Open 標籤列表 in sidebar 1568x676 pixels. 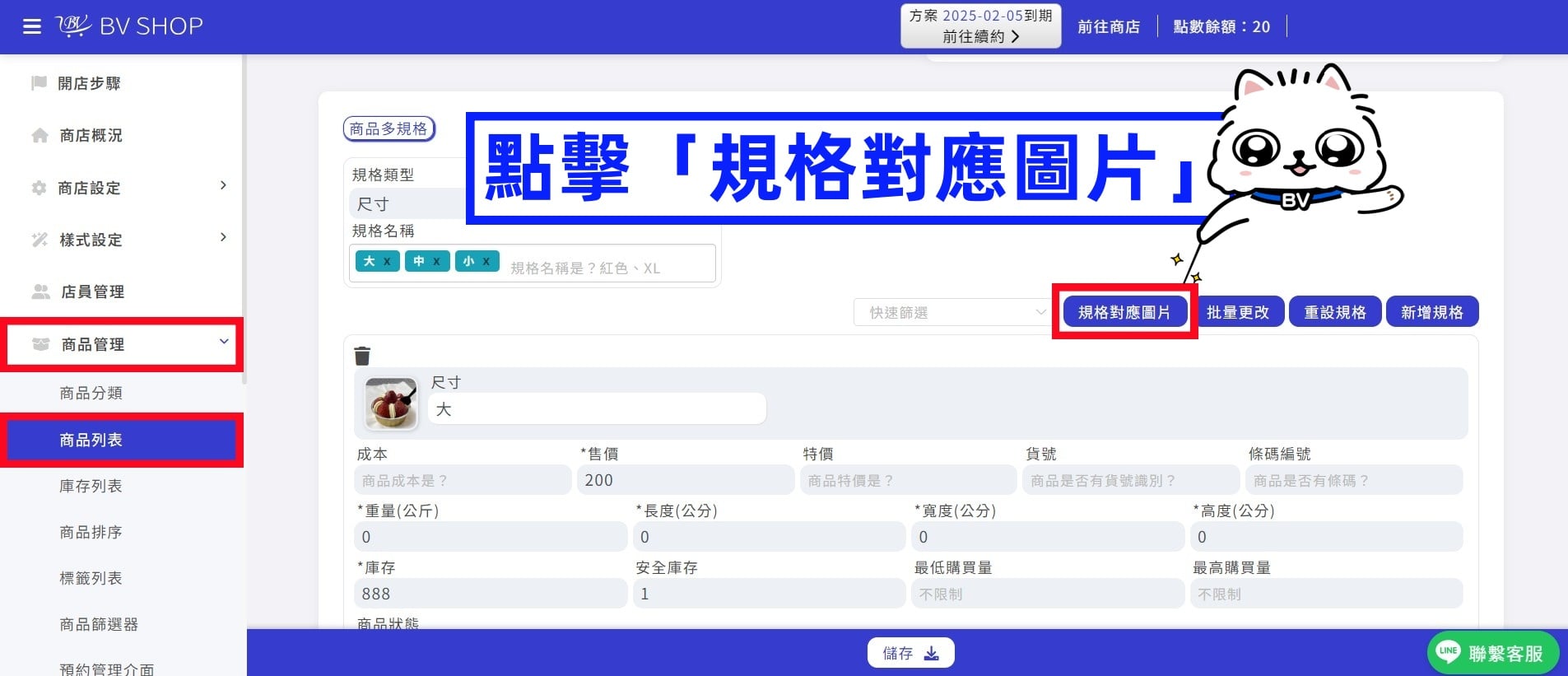[x=91, y=579]
